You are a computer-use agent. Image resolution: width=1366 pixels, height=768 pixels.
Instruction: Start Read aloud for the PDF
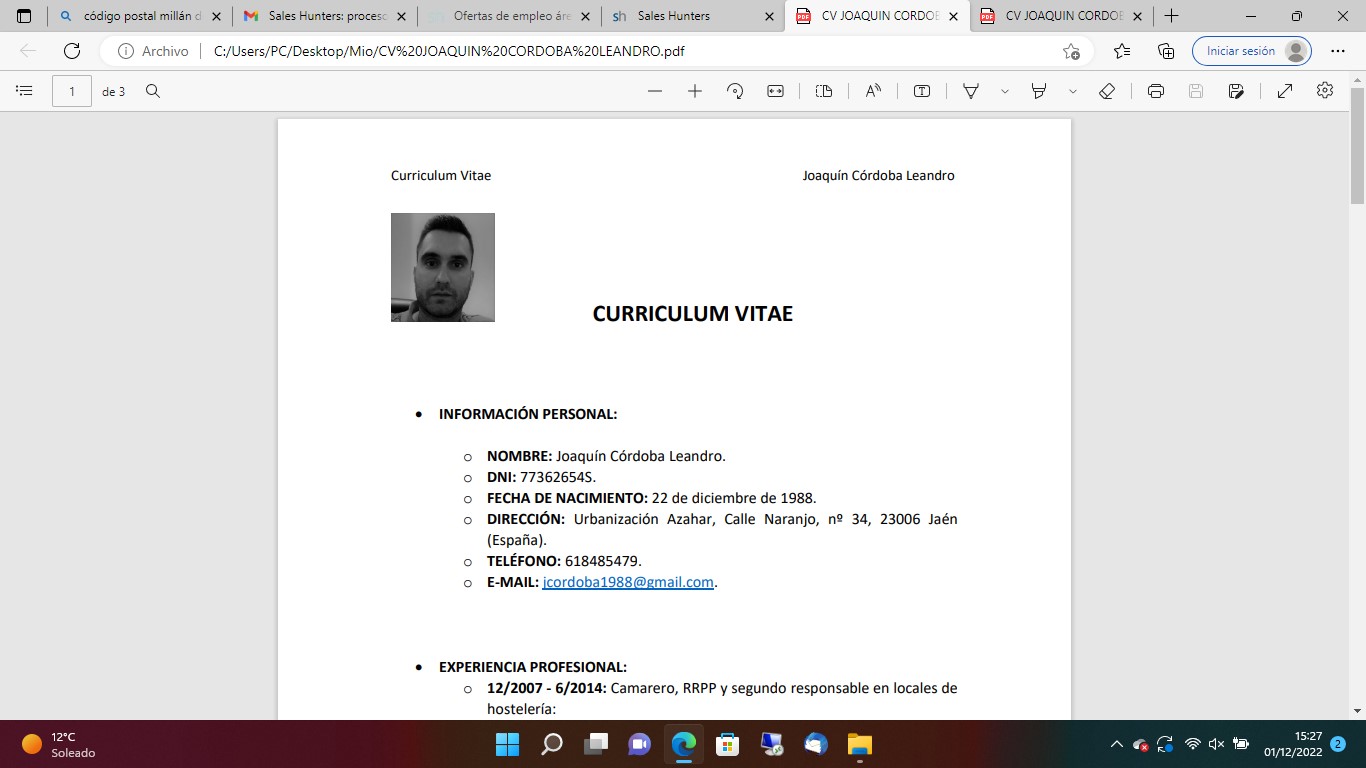coord(873,91)
